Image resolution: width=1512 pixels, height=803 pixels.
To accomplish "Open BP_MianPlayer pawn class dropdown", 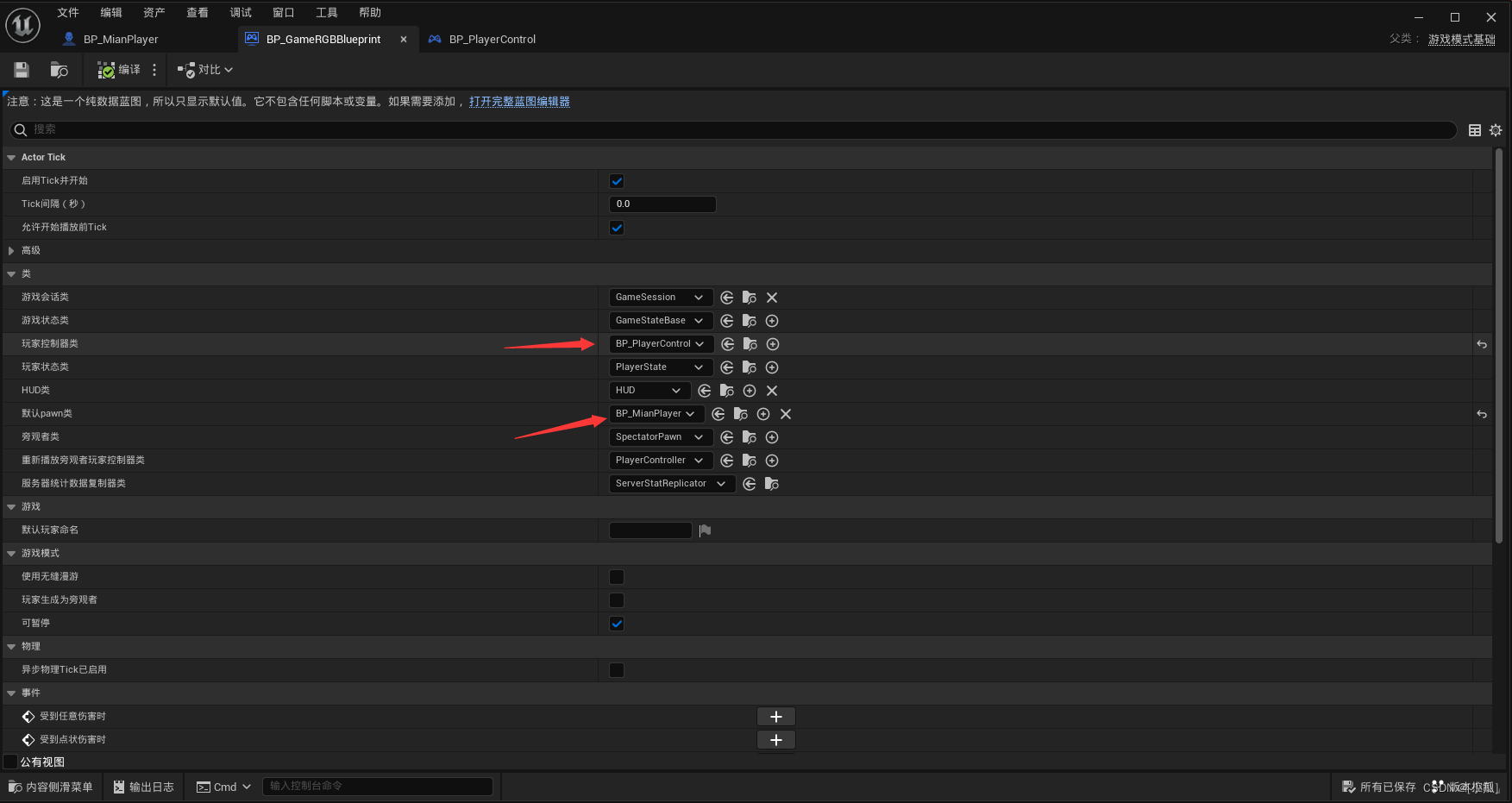I will [x=656, y=414].
